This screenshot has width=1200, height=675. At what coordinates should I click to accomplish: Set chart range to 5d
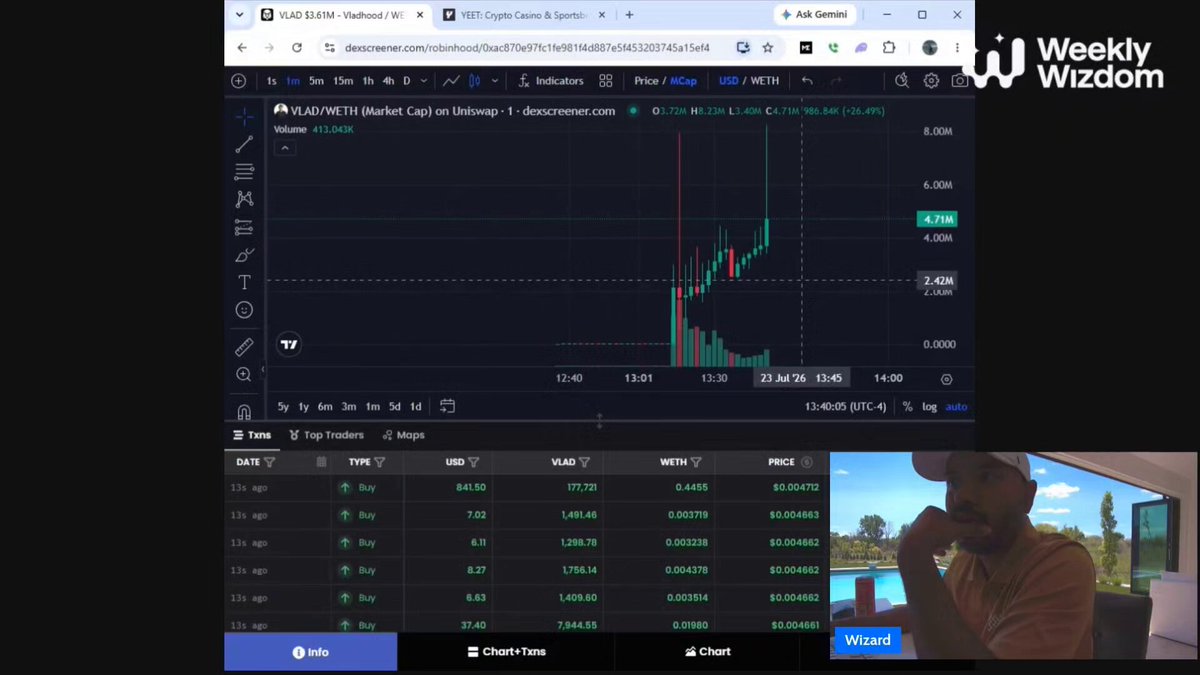[395, 407]
